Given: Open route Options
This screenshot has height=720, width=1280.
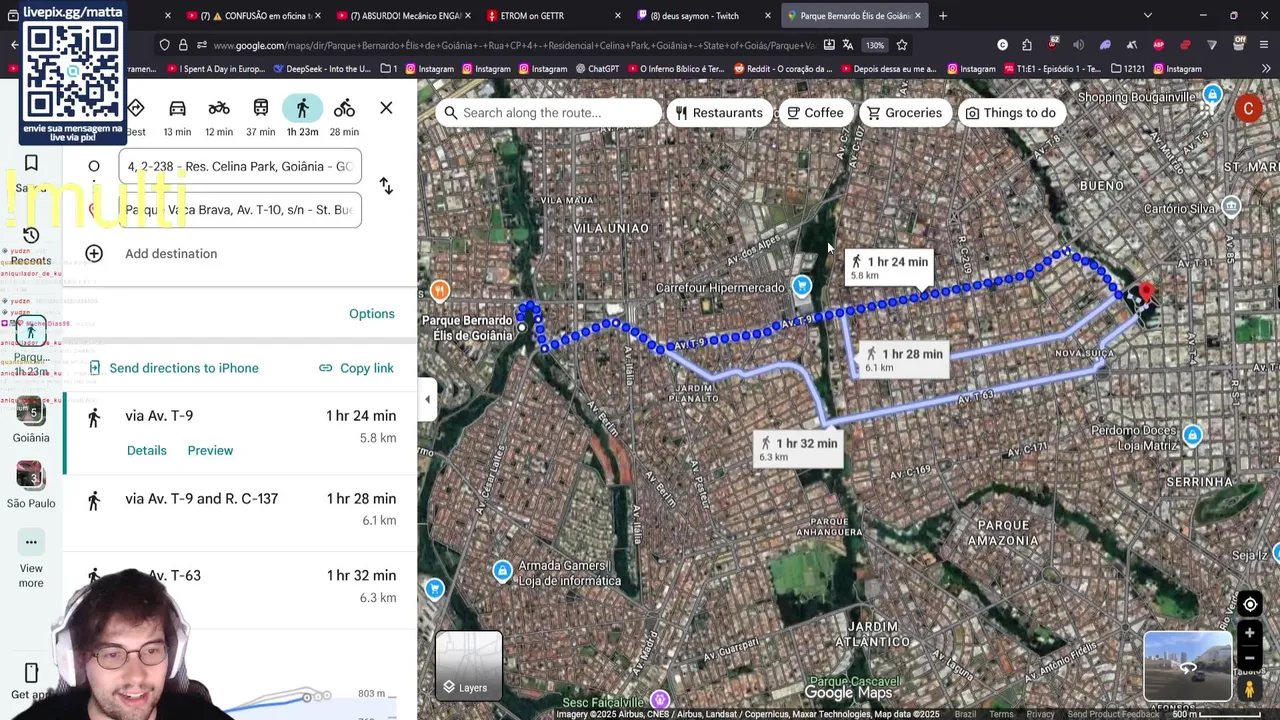Looking at the screenshot, I should (x=372, y=314).
